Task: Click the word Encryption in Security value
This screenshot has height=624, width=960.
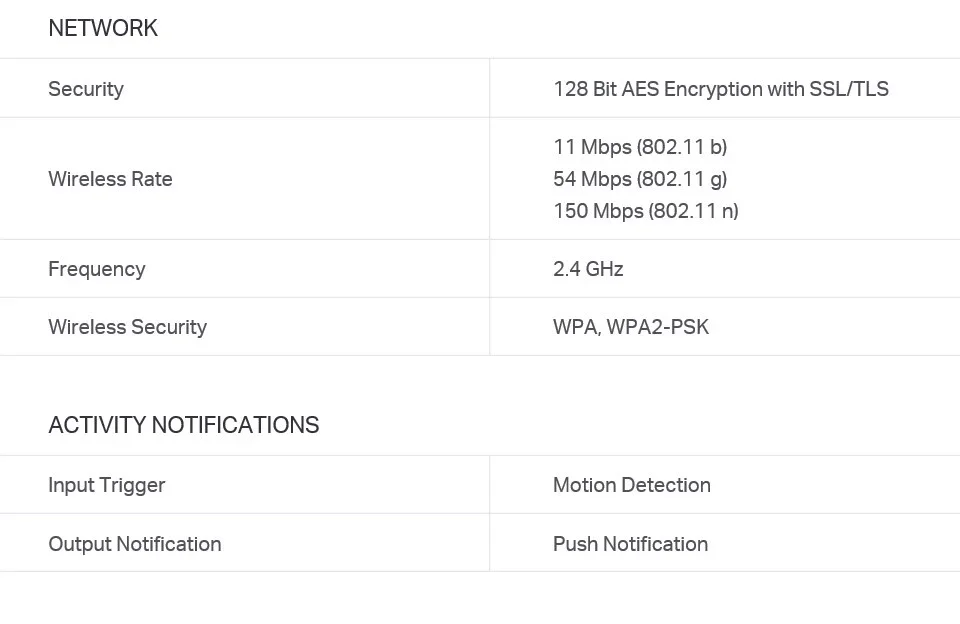Action: point(712,89)
